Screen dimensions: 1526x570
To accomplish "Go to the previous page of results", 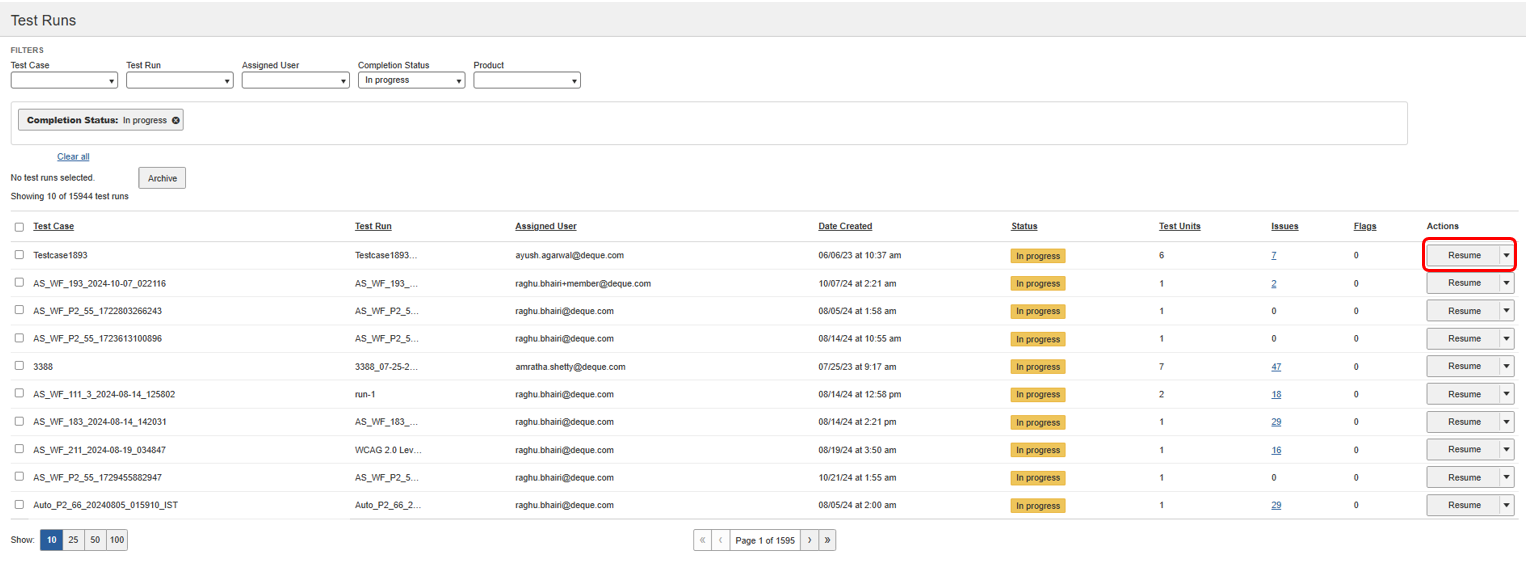I will click(720, 541).
